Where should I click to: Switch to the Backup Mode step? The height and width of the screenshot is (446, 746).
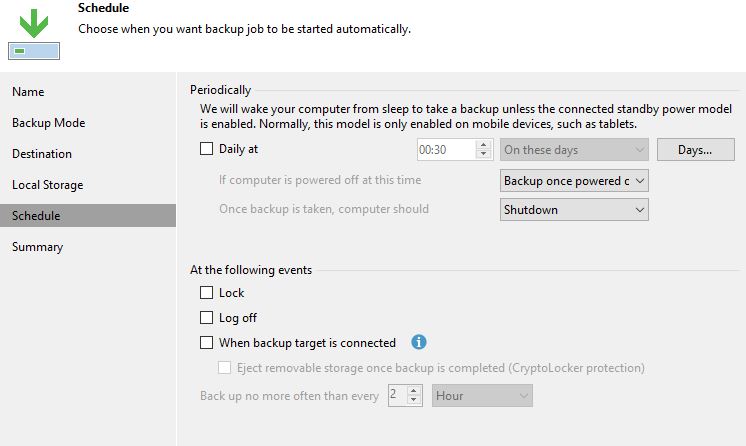48,123
